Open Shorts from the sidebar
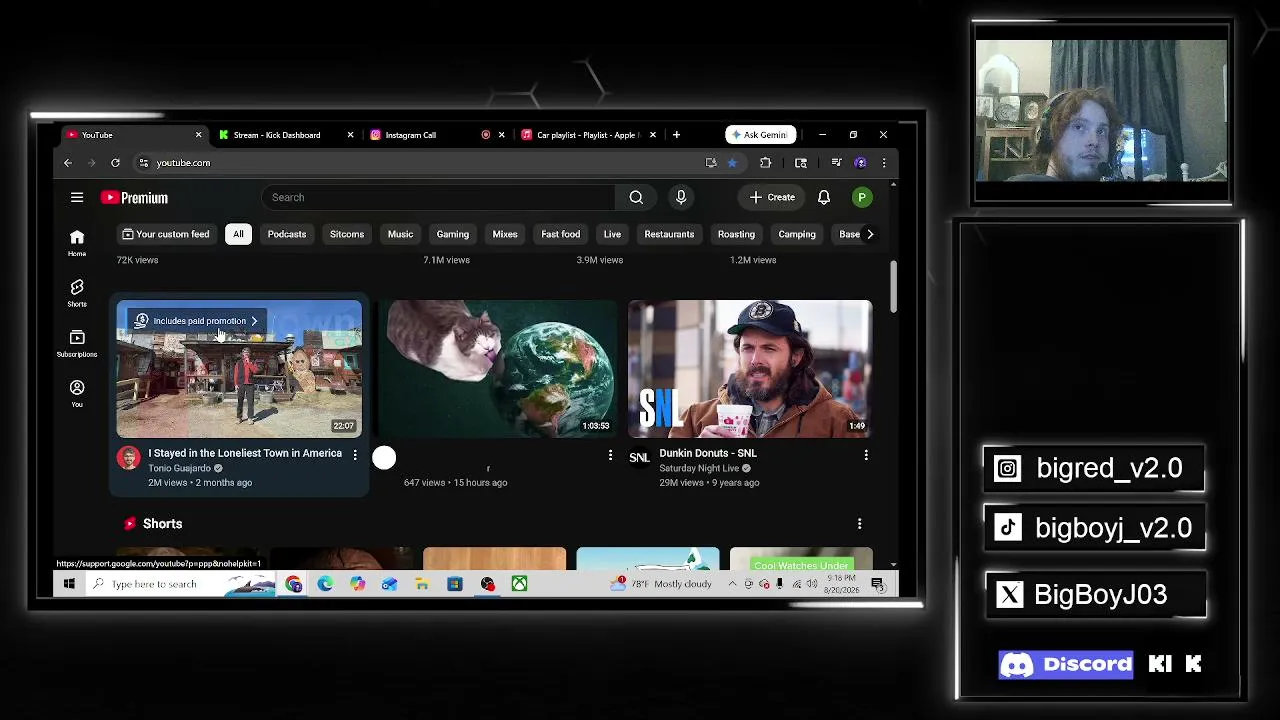This screenshot has width=1280, height=720. [x=77, y=293]
